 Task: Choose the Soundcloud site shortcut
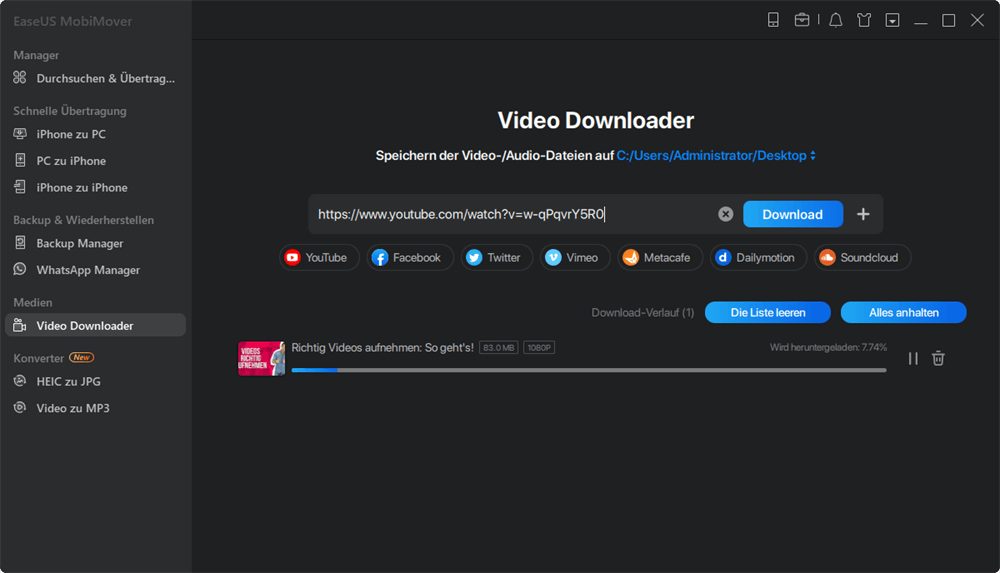[862, 258]
